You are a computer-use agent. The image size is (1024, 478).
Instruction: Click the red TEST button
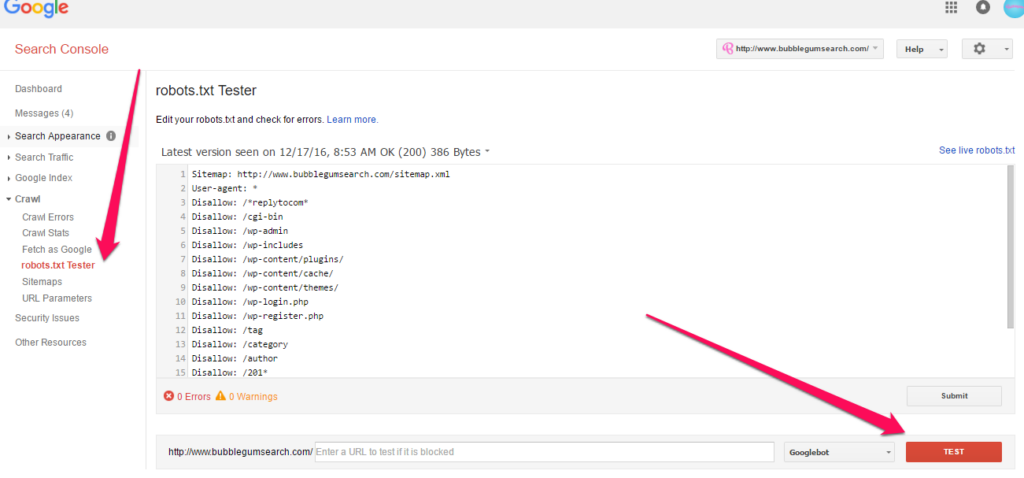[953, 452]
